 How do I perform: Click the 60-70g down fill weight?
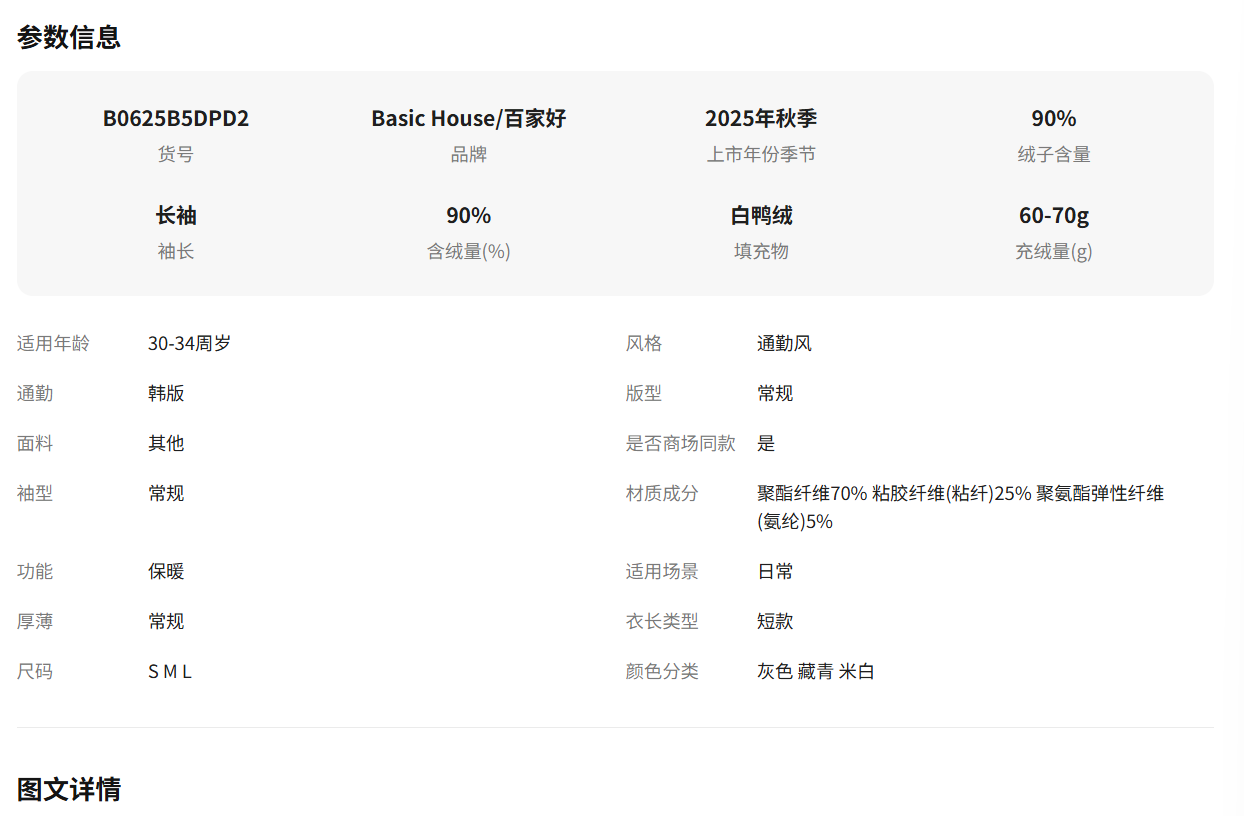click(x=1053, y=215)
